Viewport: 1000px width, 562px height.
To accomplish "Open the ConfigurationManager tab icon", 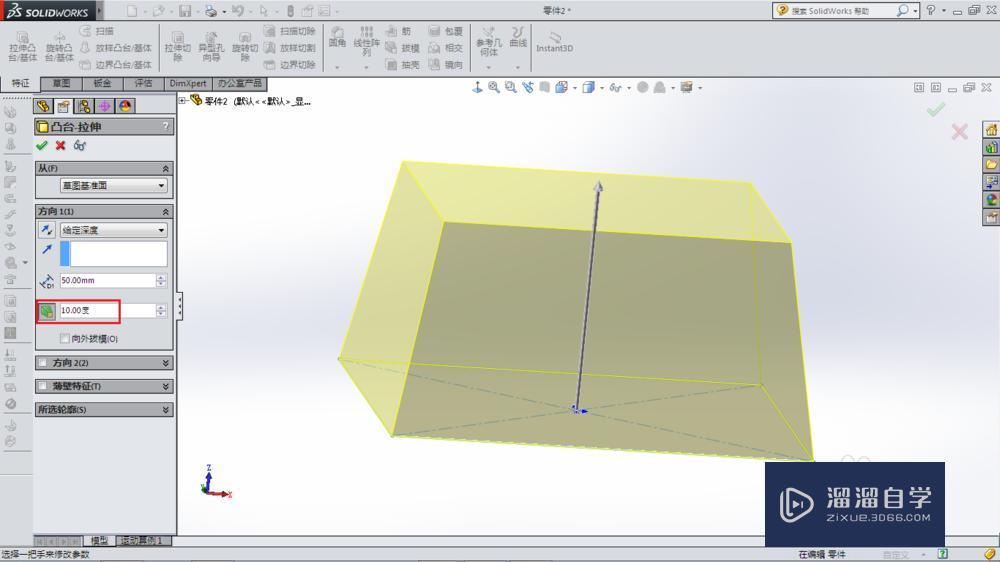I will (x=84, y=106).
